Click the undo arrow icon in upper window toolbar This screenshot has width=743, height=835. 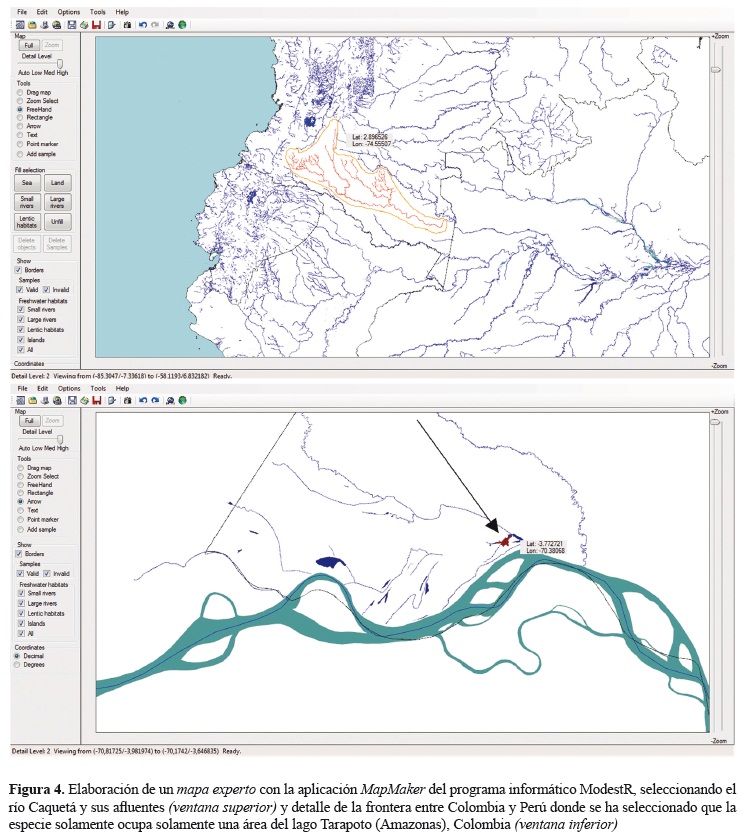click(142, 24)
